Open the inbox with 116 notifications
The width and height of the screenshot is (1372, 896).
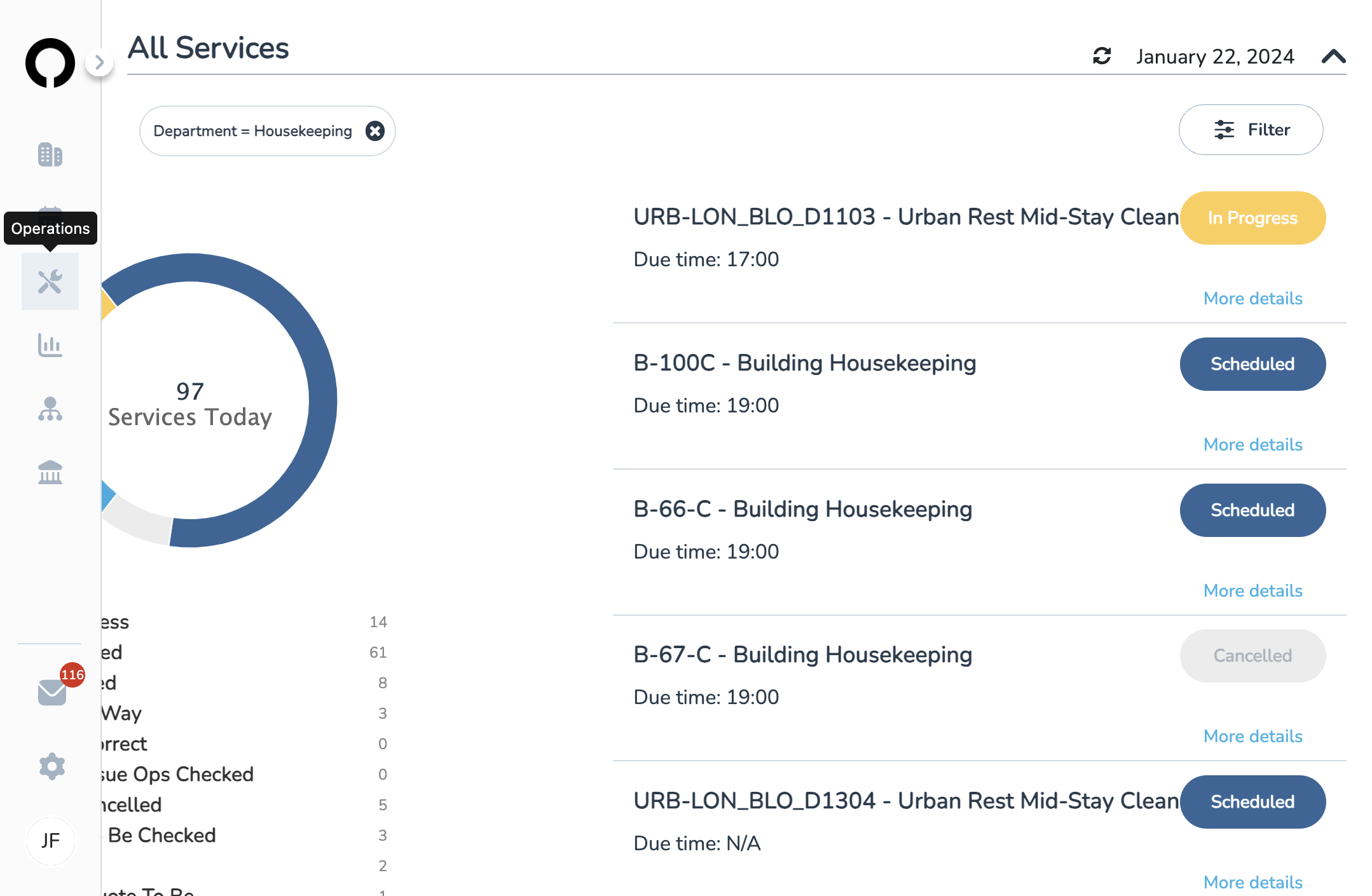coord(52,691)
